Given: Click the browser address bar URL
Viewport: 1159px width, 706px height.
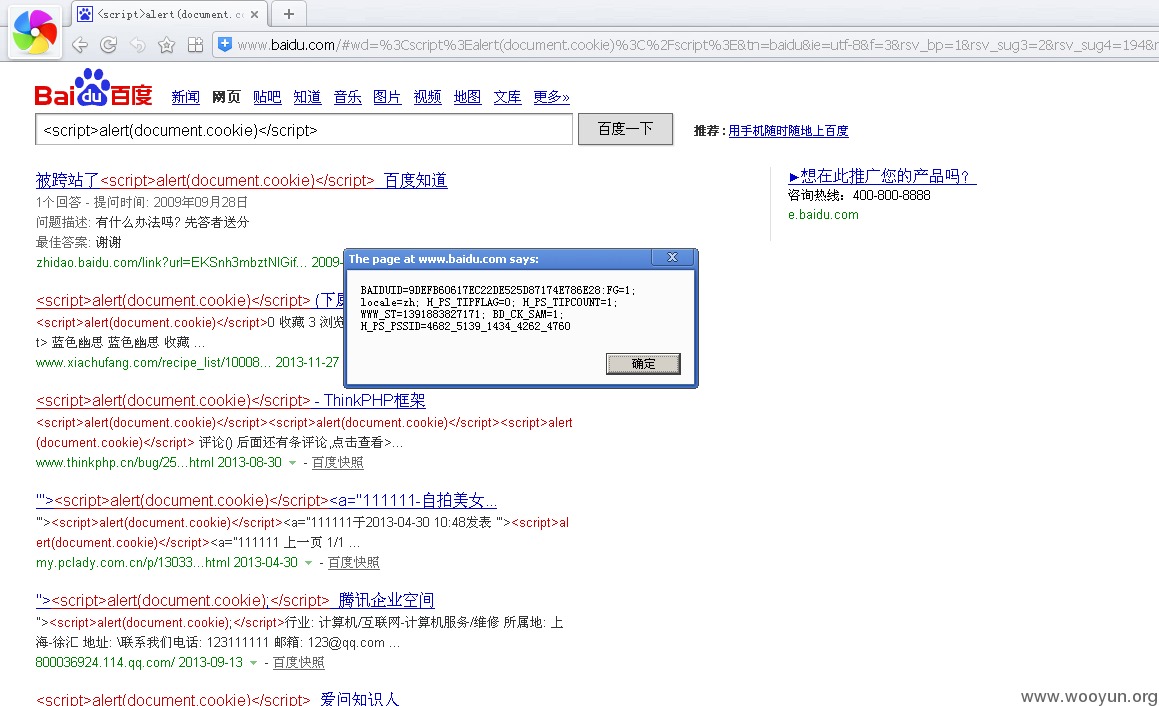Looking at the screenshot, I should 695,45.
